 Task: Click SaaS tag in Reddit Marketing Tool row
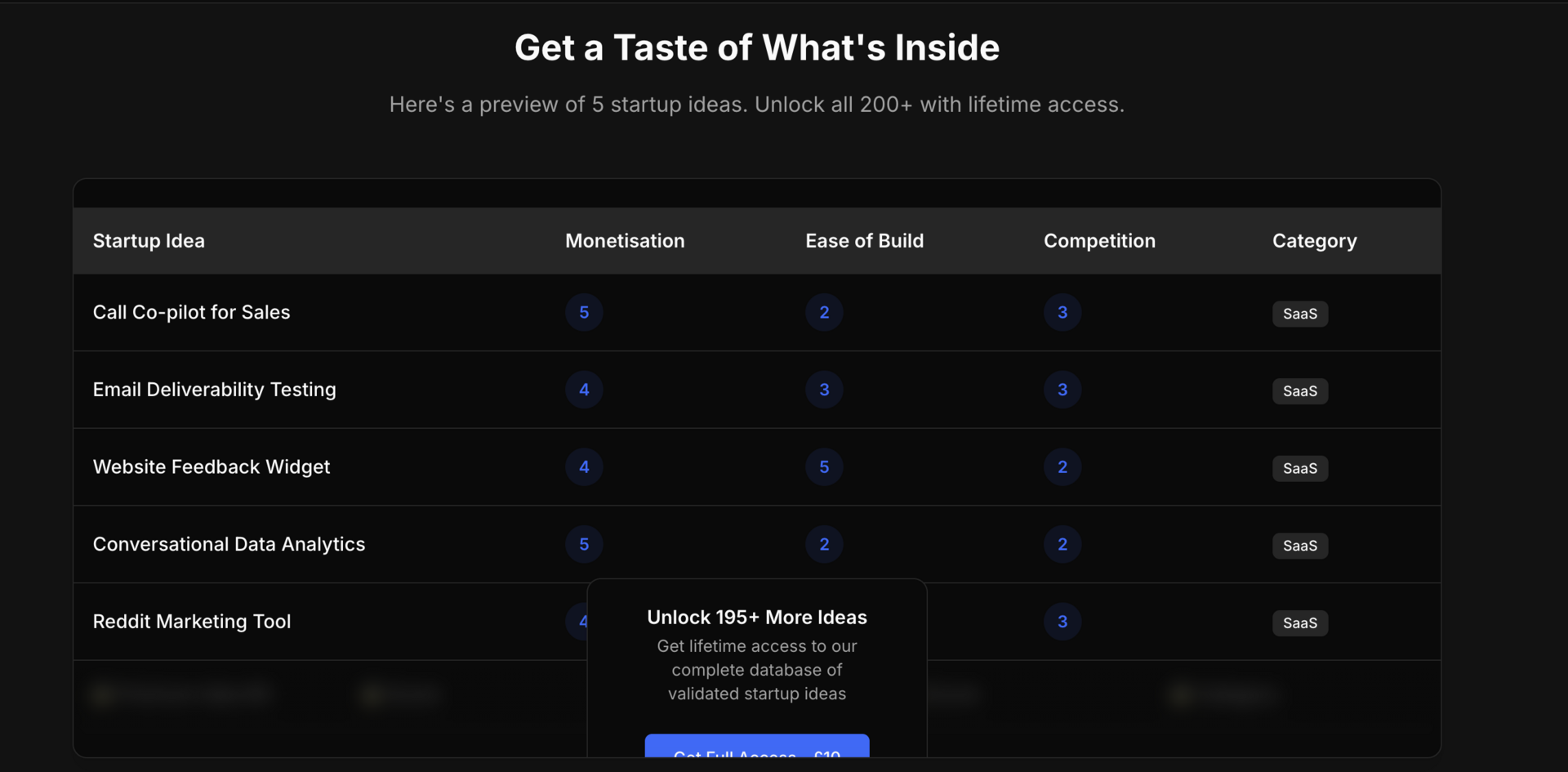click(x=1300, y=623)
